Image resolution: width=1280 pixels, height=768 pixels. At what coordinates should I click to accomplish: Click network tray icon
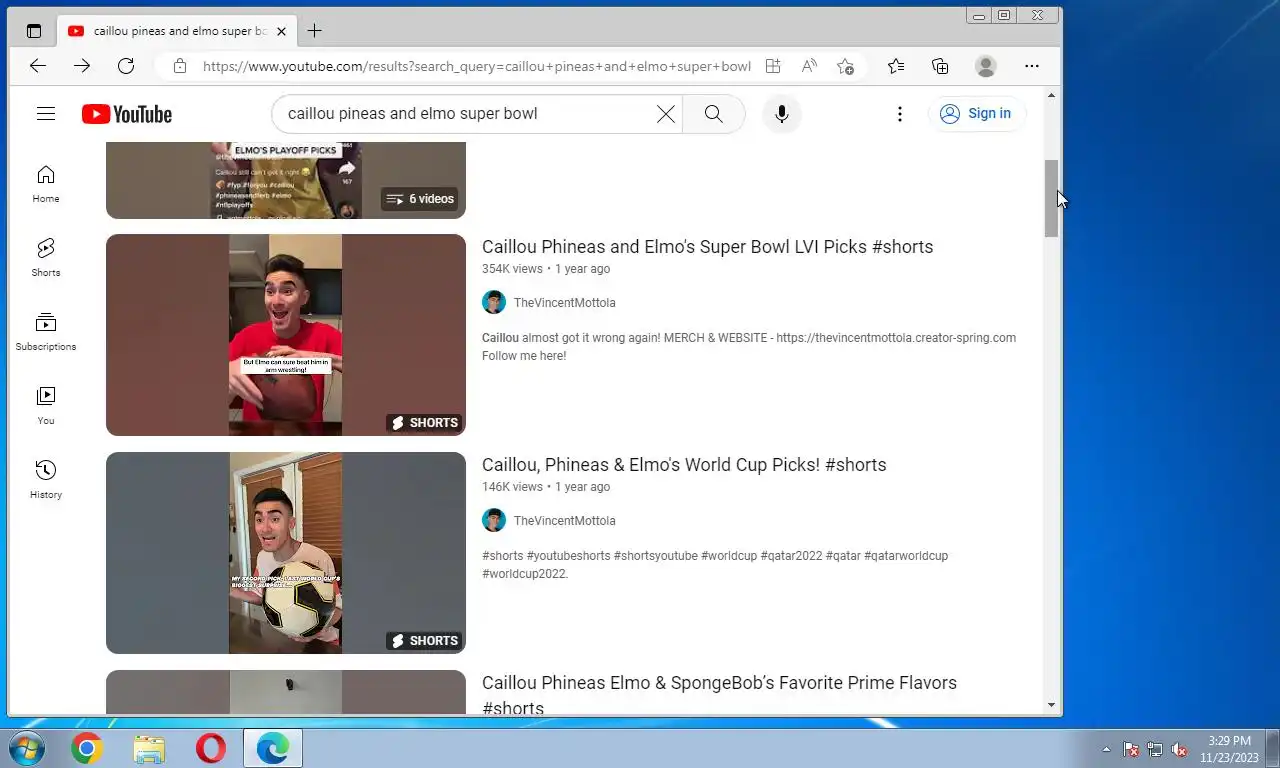pos(1155,749)
